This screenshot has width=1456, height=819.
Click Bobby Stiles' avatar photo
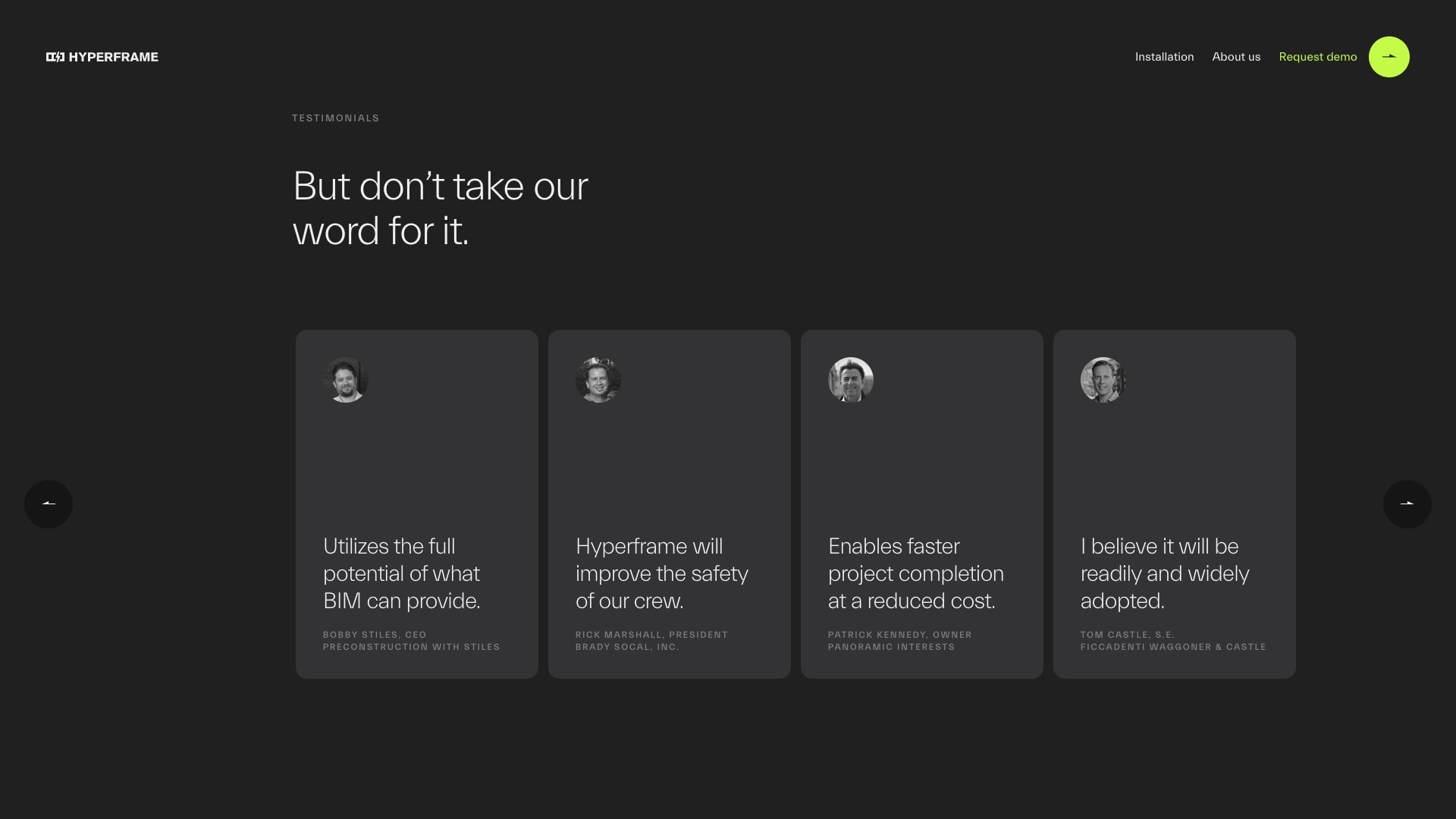click(x=346, y=380)
